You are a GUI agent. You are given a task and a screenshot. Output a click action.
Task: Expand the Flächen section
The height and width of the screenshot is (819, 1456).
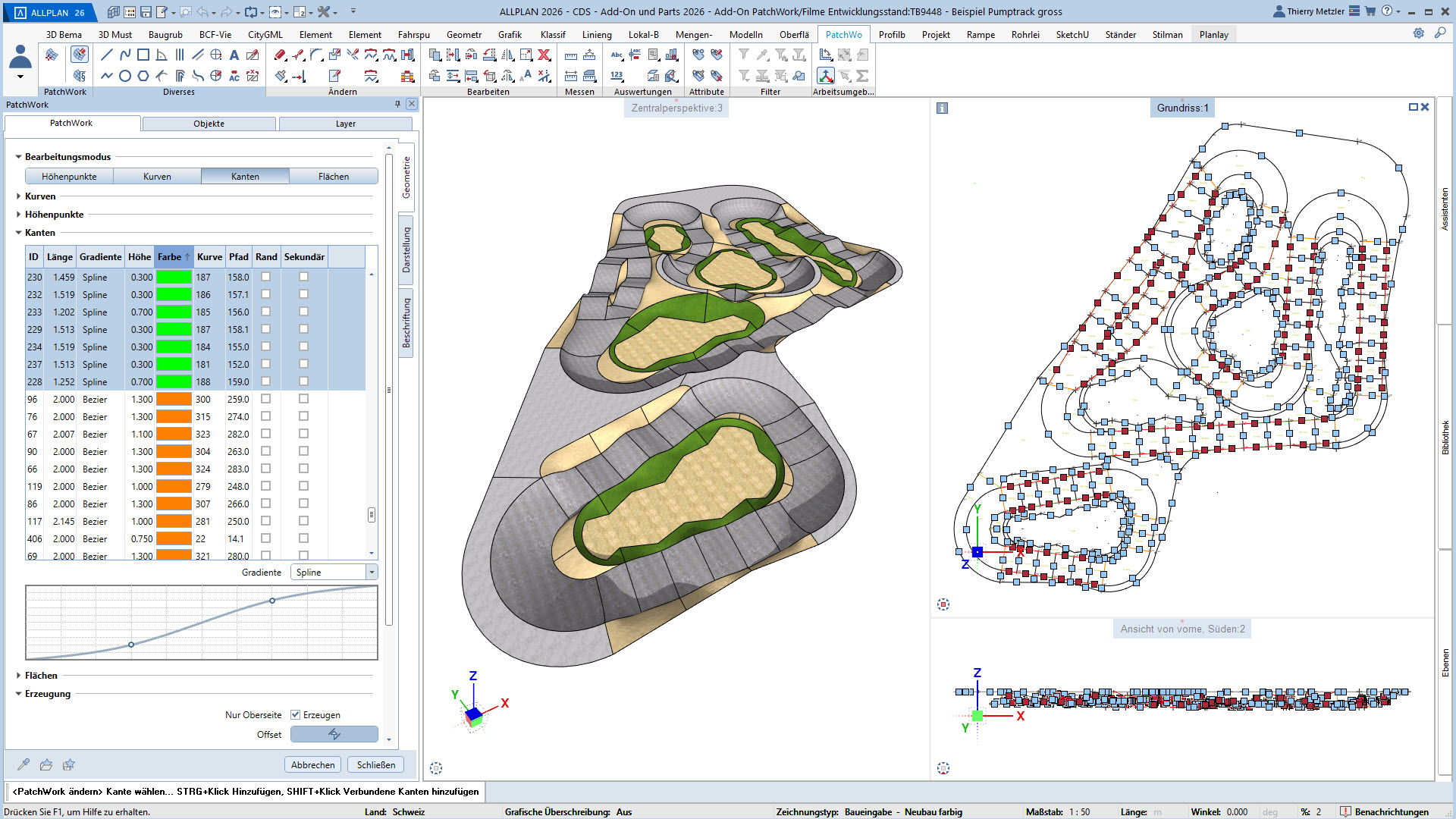18,676
